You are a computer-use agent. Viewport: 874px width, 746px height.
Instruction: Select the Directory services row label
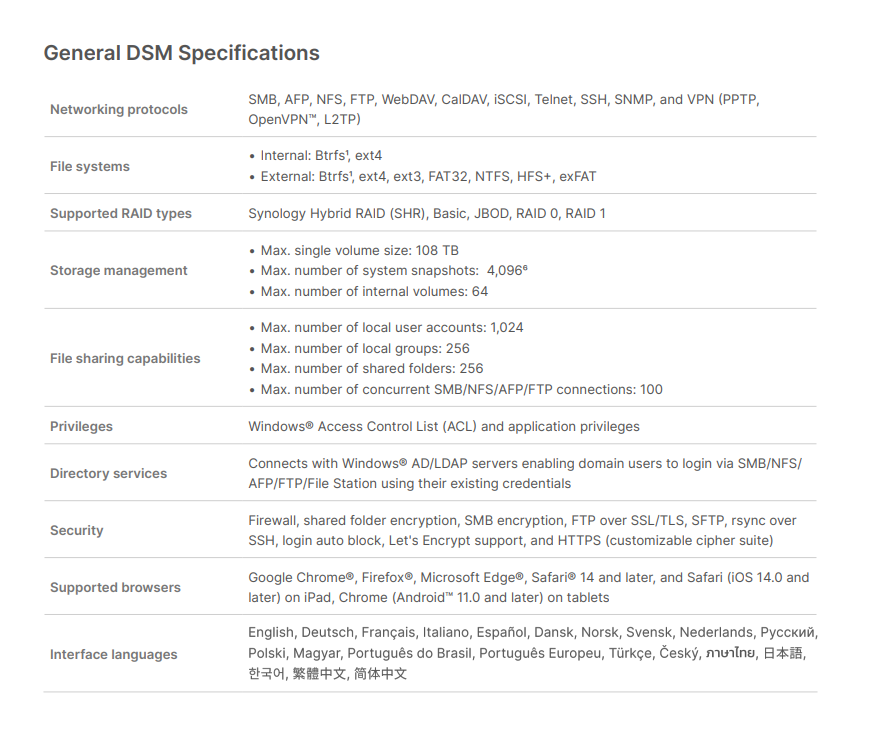coord(109,473)
